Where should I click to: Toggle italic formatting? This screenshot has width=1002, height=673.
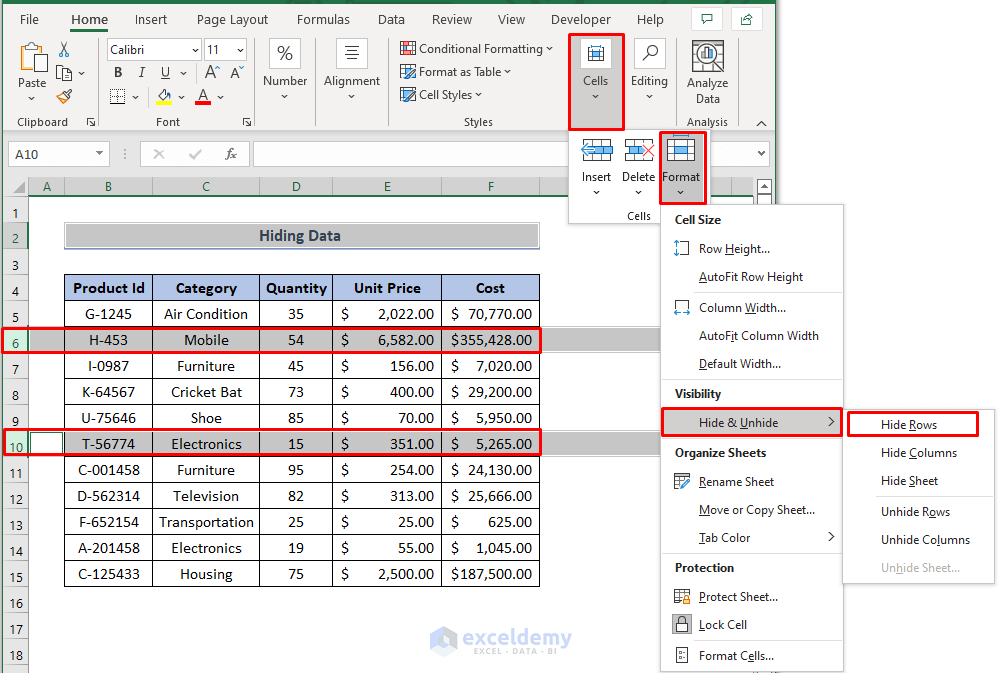click(x=139, y=72)
